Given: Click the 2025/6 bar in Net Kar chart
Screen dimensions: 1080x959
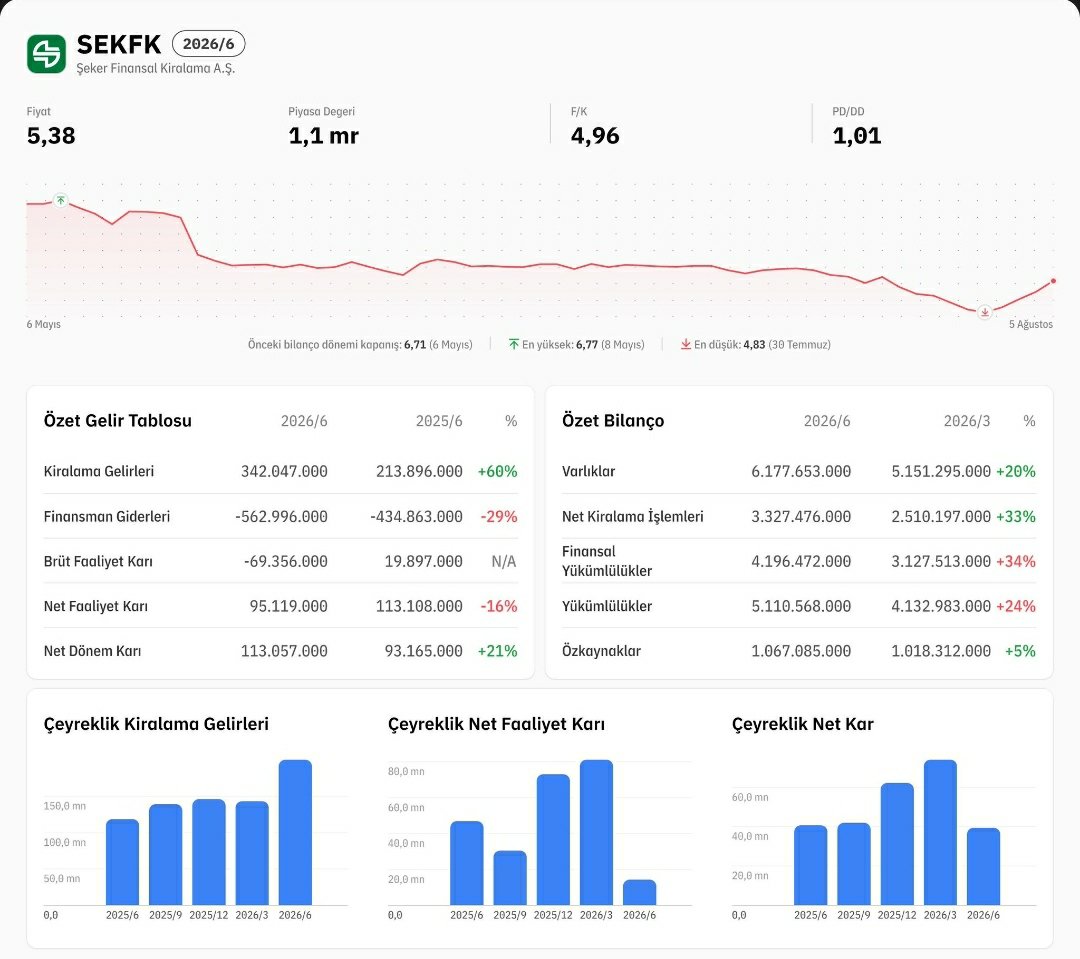Looking at the screenshot, I should click(x=810, y=865).
